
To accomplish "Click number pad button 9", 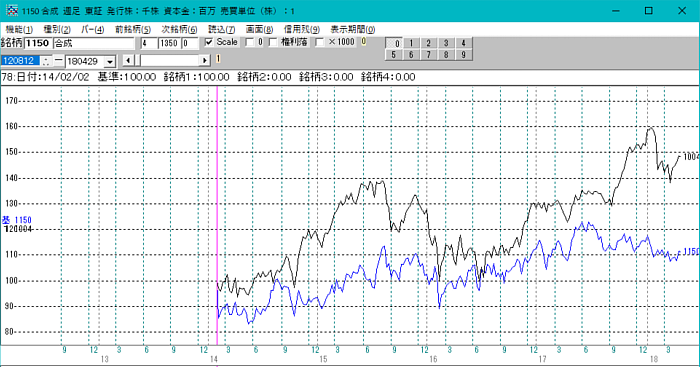I will 463,54.
